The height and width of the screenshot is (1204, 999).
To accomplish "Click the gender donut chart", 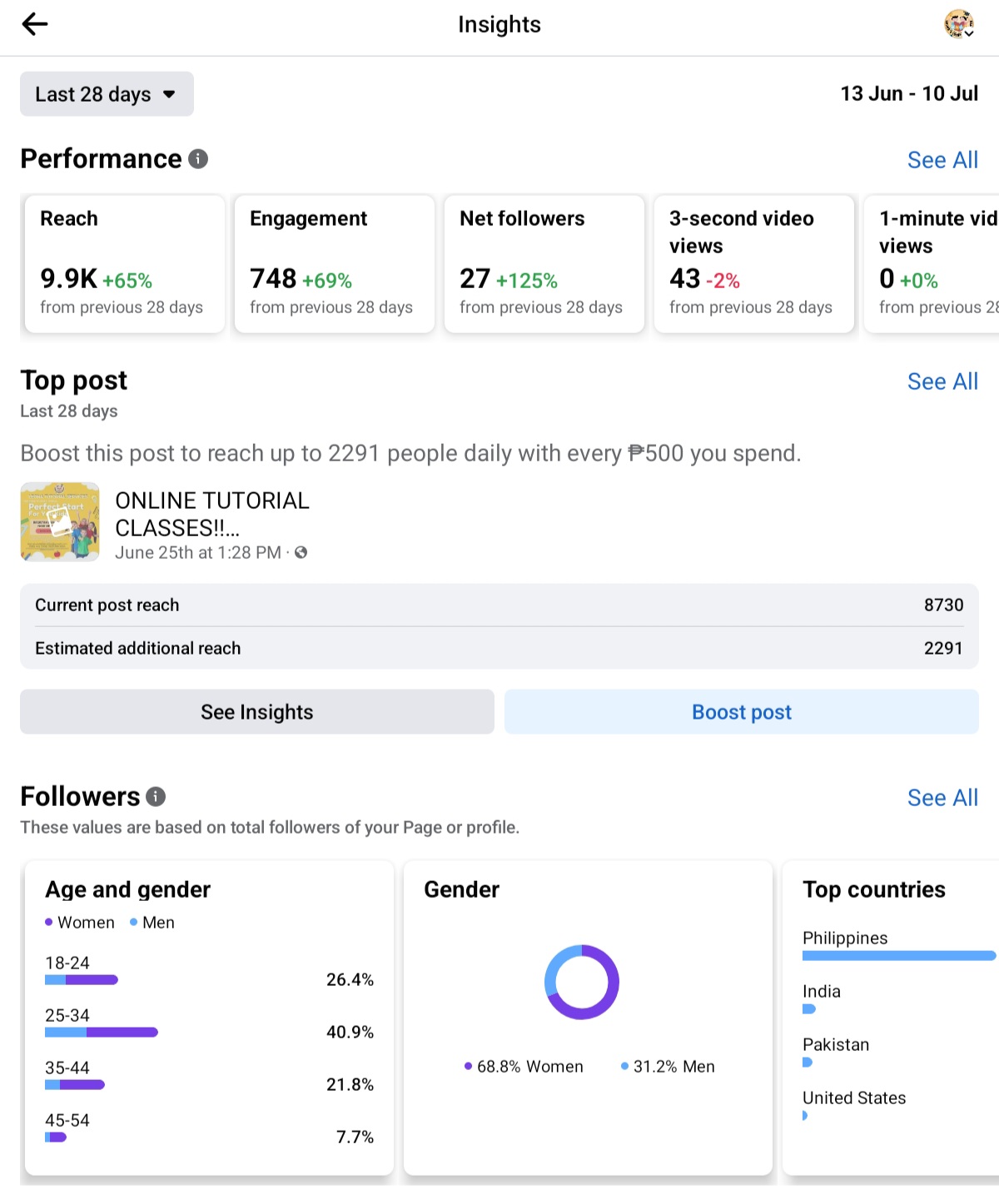I will point(582,982).
